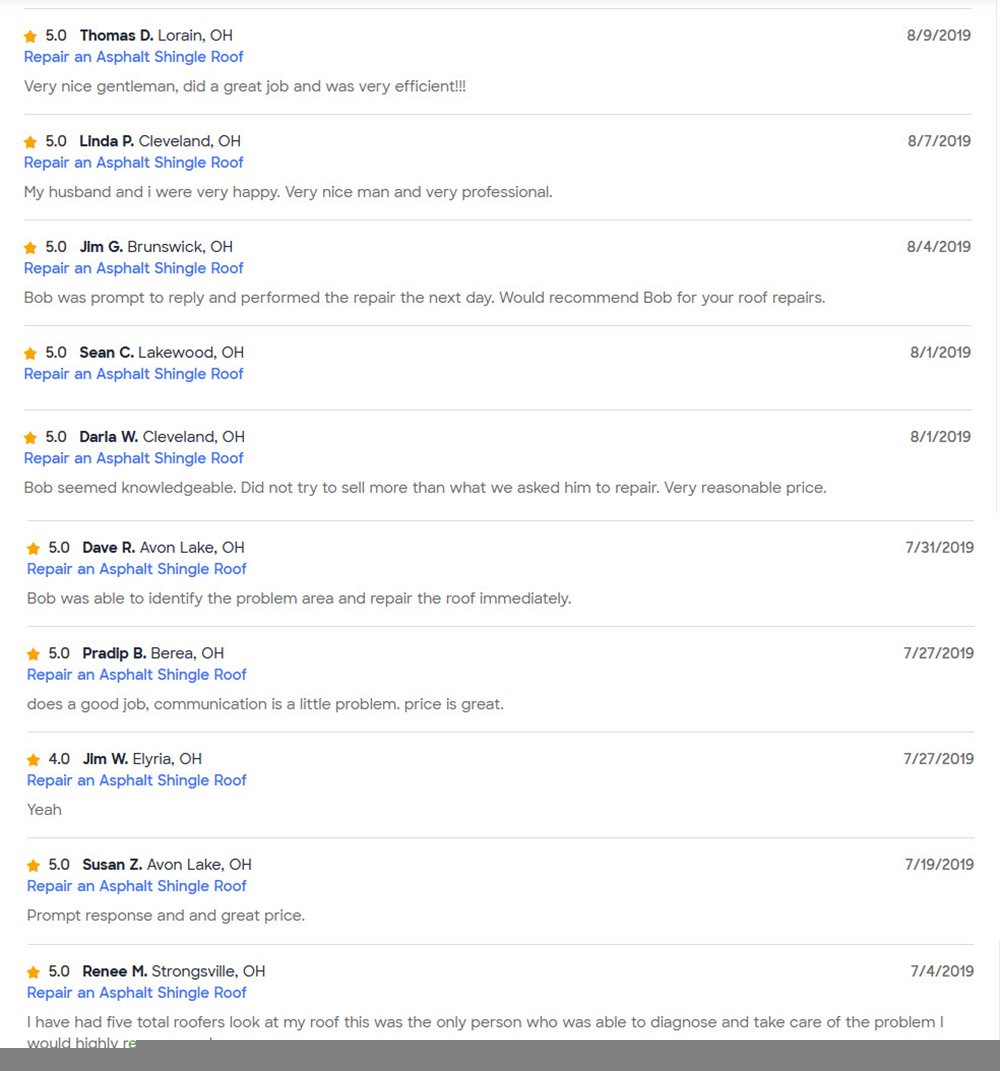Click the star icon beside Dave R.
This screenshot has width=1000, height=1071.
pyautogui.click(x=33, y=549)
